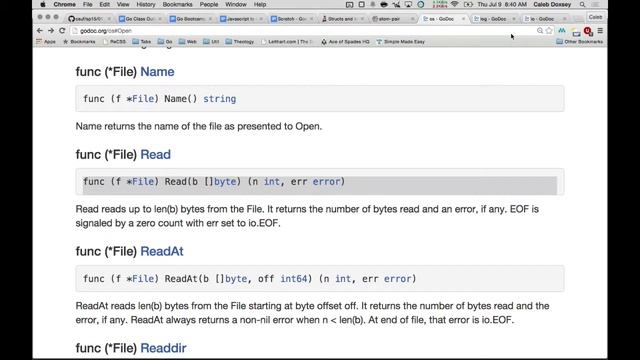Close the os · GoDoc tab
This screenshot has width=640, height=360.
pyautogui.click(x=463, y=19)
